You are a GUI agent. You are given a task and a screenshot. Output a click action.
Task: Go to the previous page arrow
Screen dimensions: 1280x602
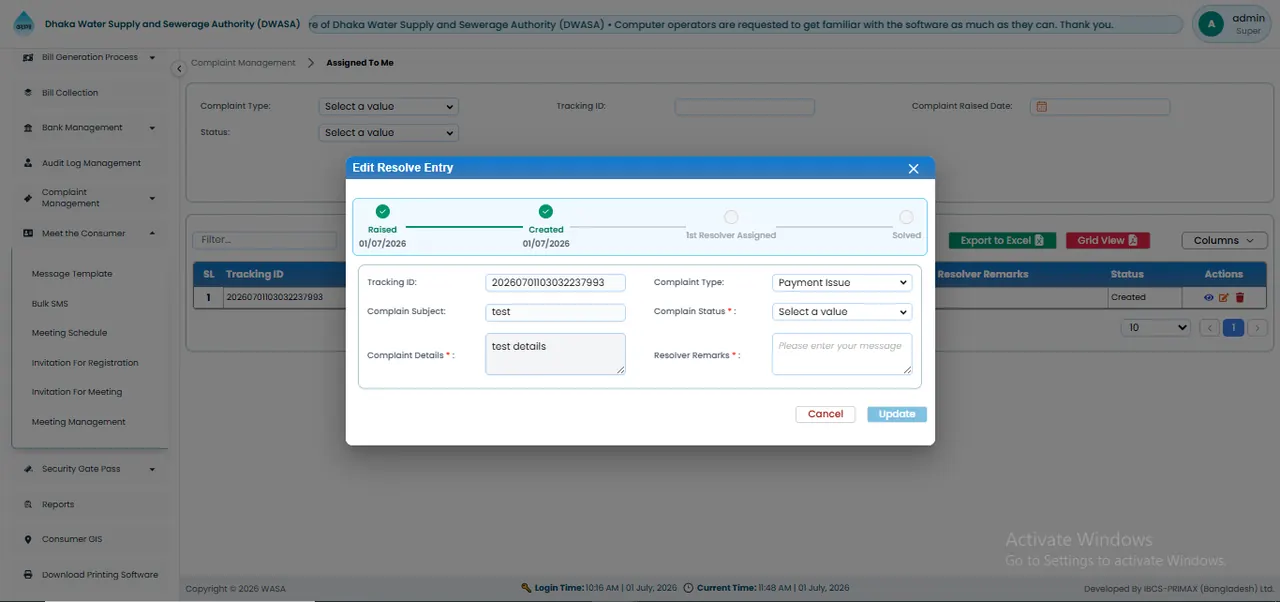pos(1210,328)
